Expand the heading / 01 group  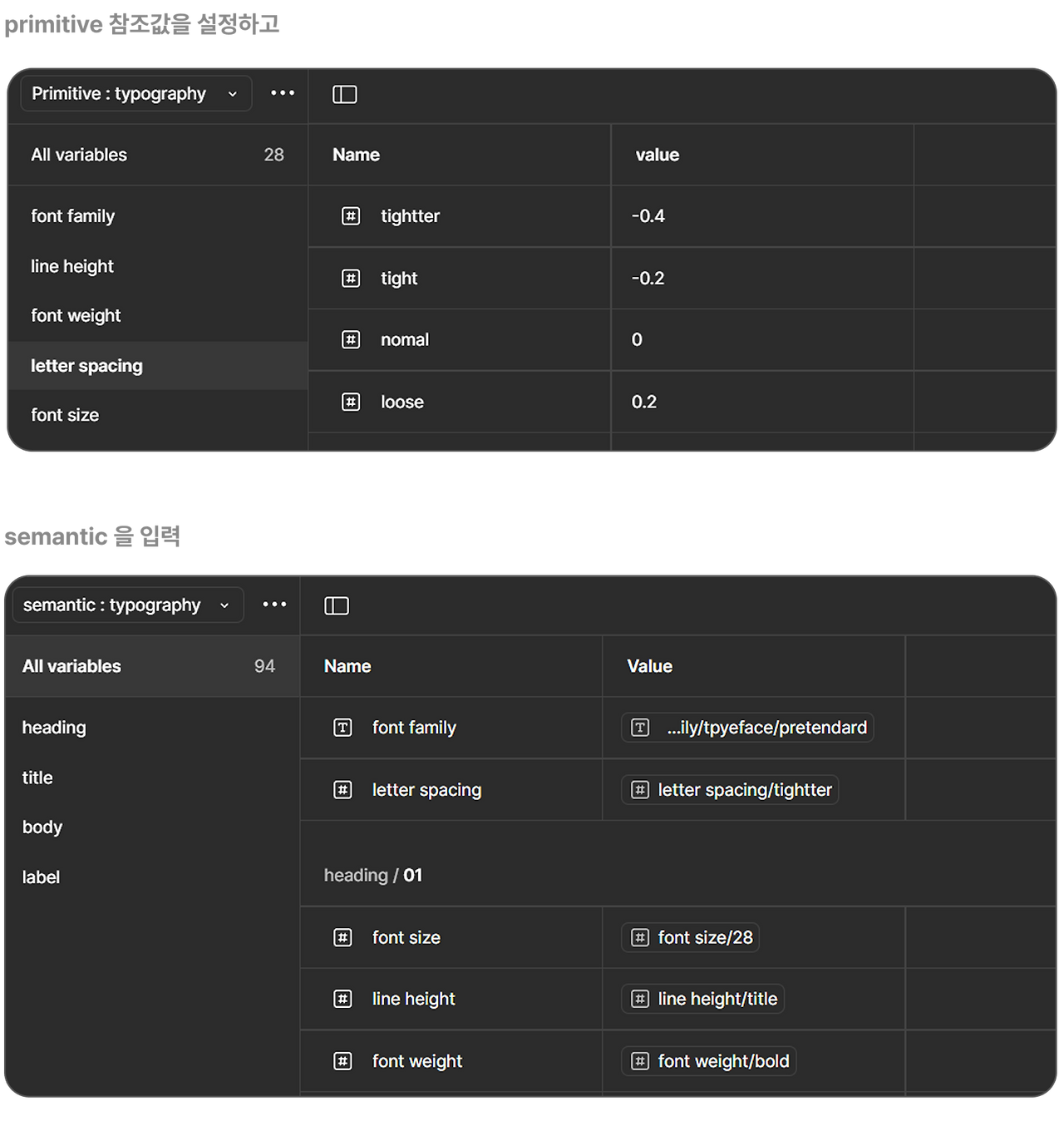tap(372, 875)
